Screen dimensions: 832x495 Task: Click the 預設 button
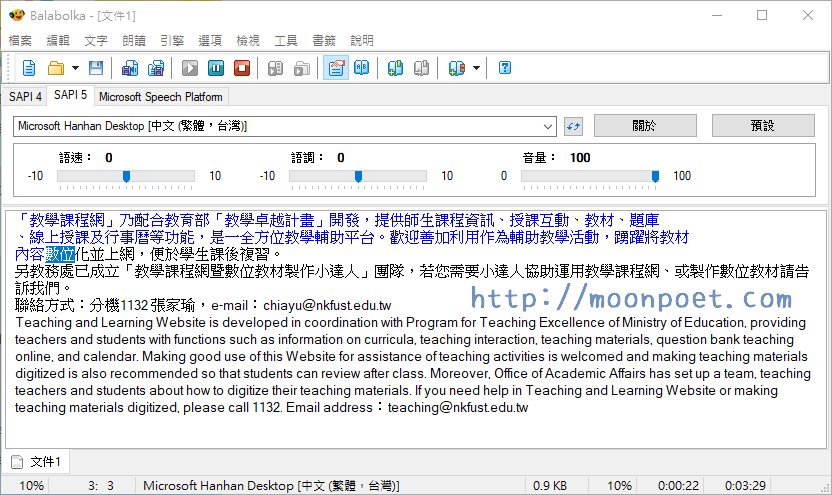click(x=763, y=126)
